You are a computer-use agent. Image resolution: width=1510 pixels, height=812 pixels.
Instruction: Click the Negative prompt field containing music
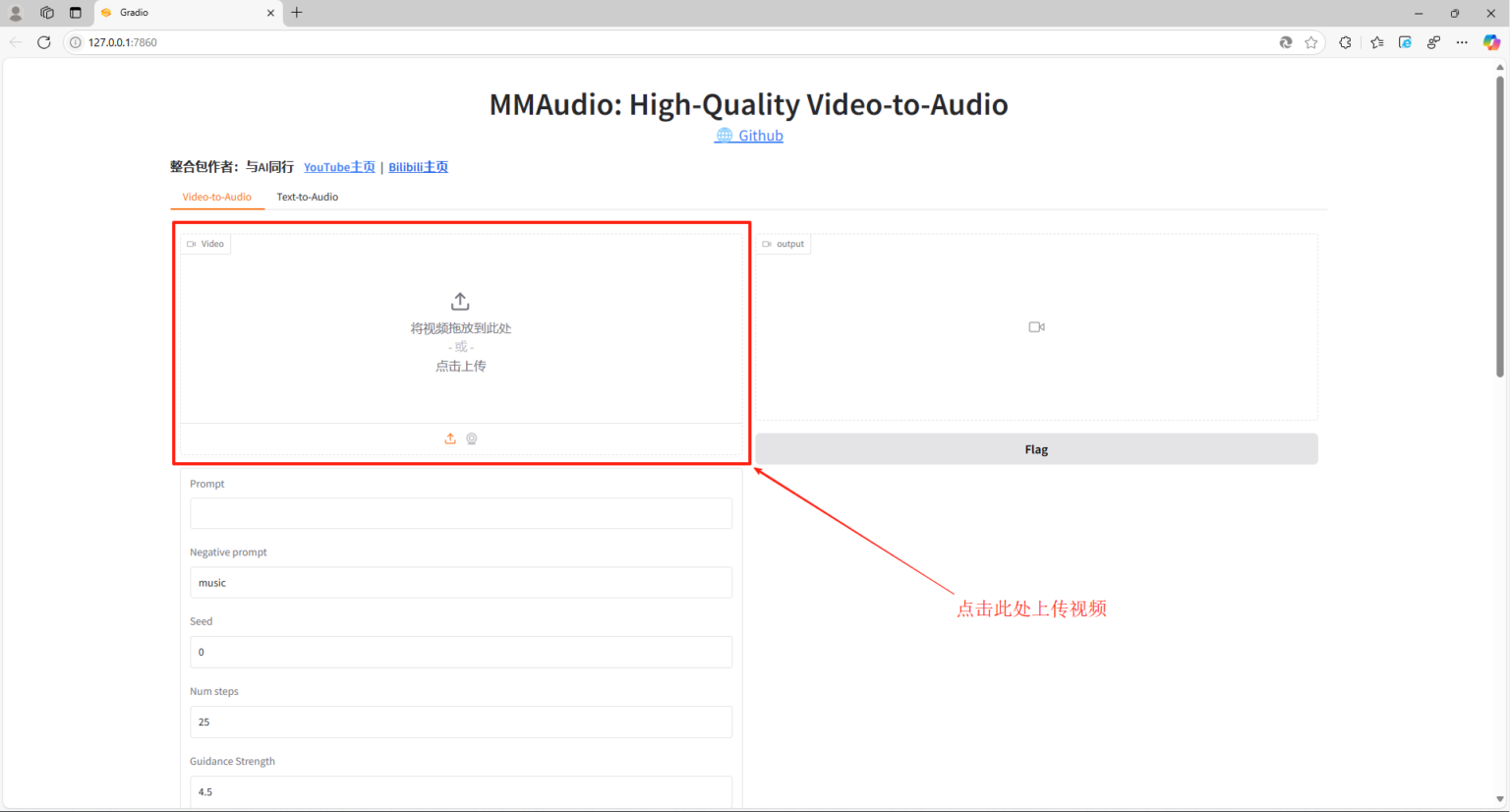click(x=460, y=583)
